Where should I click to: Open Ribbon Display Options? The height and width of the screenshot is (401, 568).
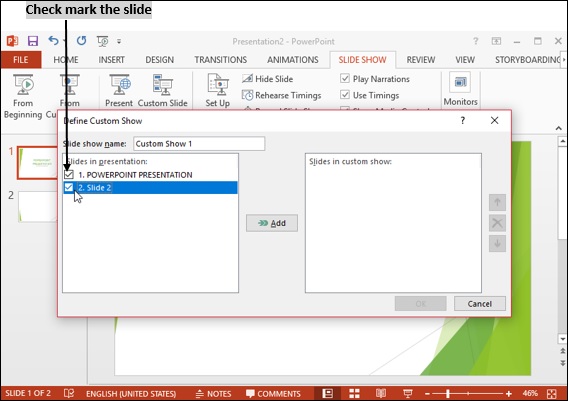496,41
